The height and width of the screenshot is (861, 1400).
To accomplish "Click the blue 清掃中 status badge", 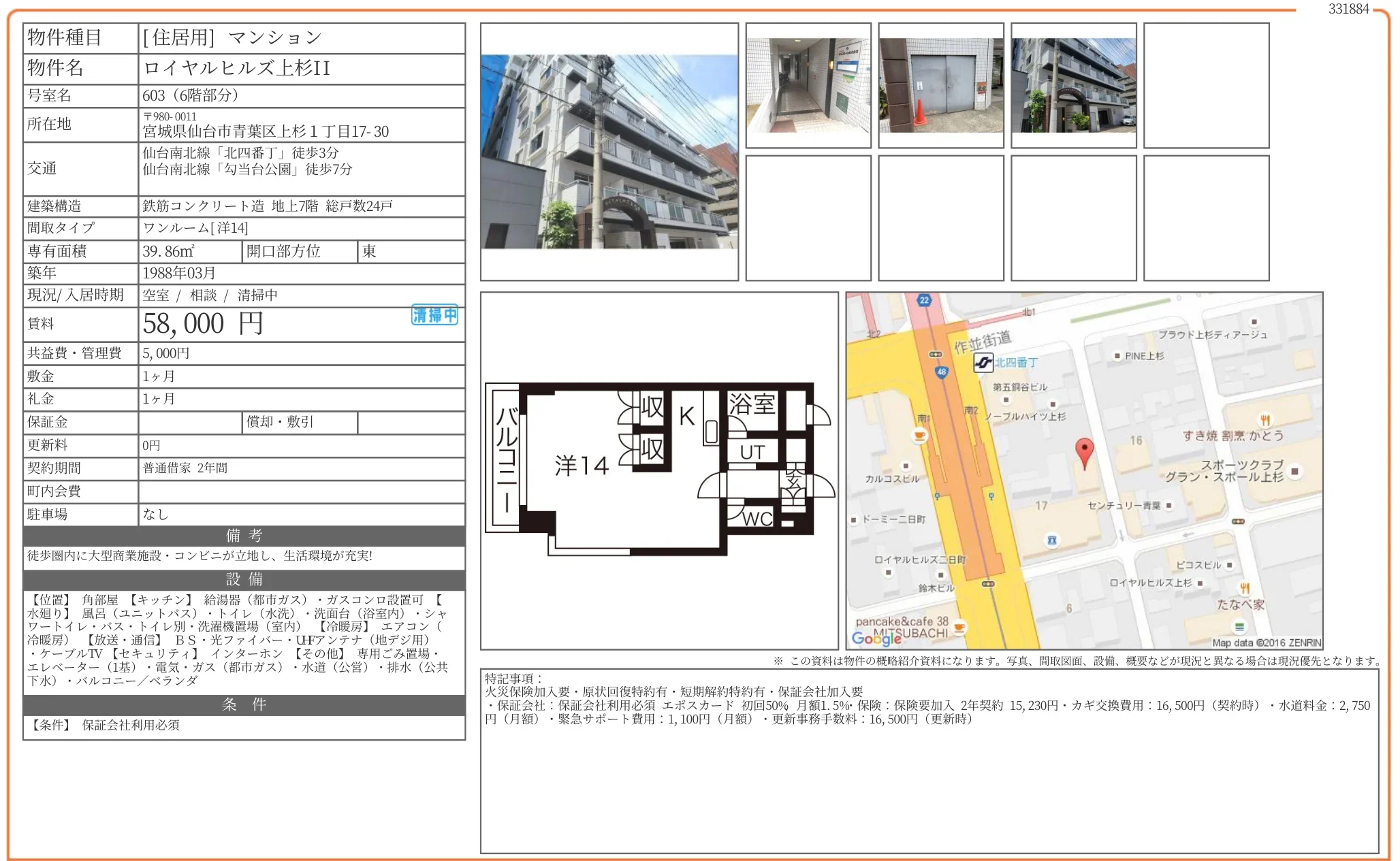I will pos(434,315).
